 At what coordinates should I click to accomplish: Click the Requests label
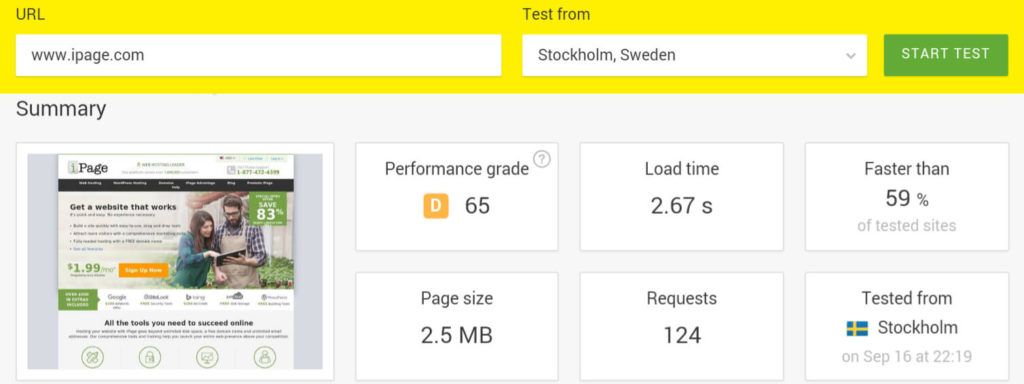pyautogui.click(x=682, y=298)
